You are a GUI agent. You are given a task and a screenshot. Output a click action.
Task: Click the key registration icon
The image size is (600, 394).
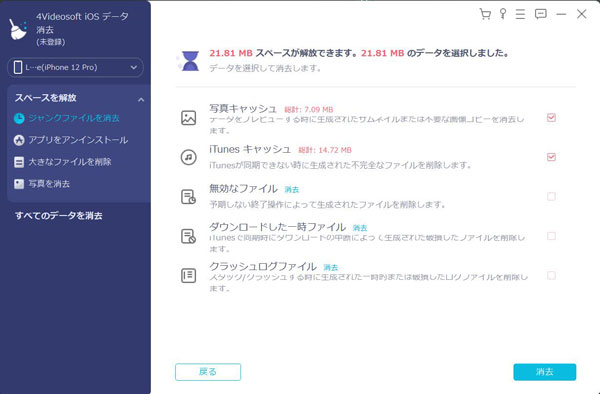[503, 14]
